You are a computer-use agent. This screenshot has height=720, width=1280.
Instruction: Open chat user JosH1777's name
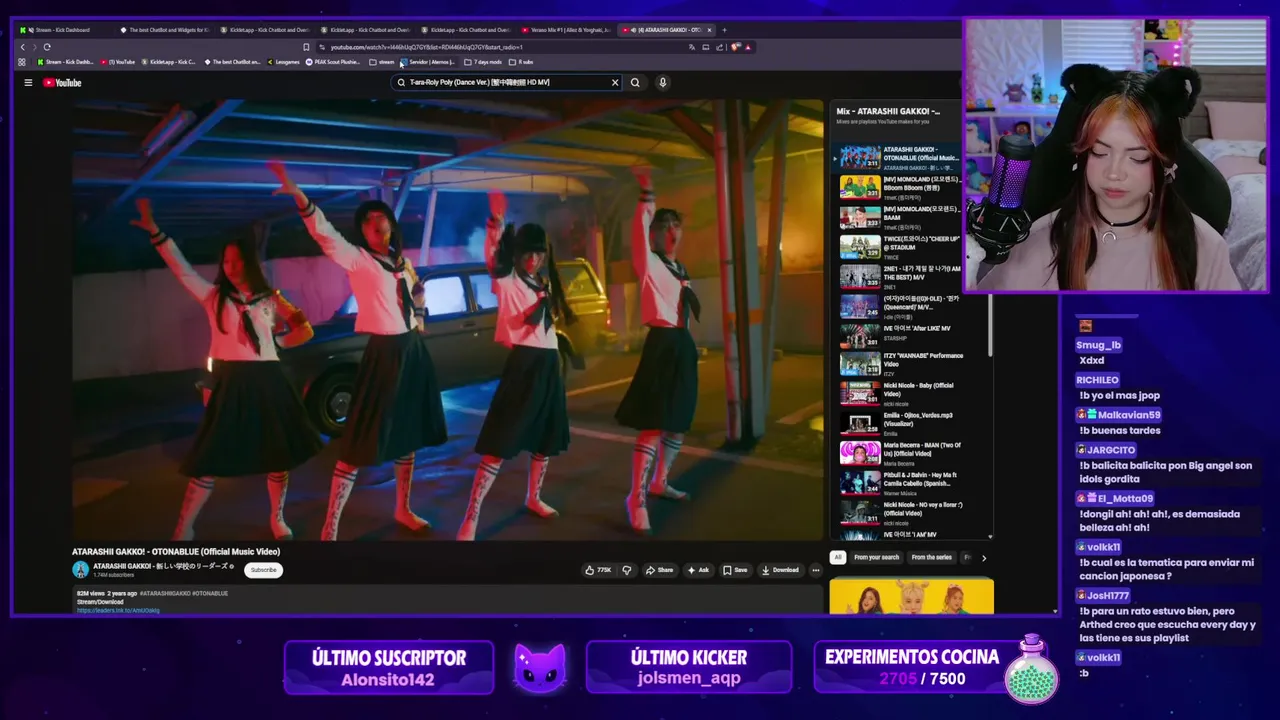coord(1108,595)
